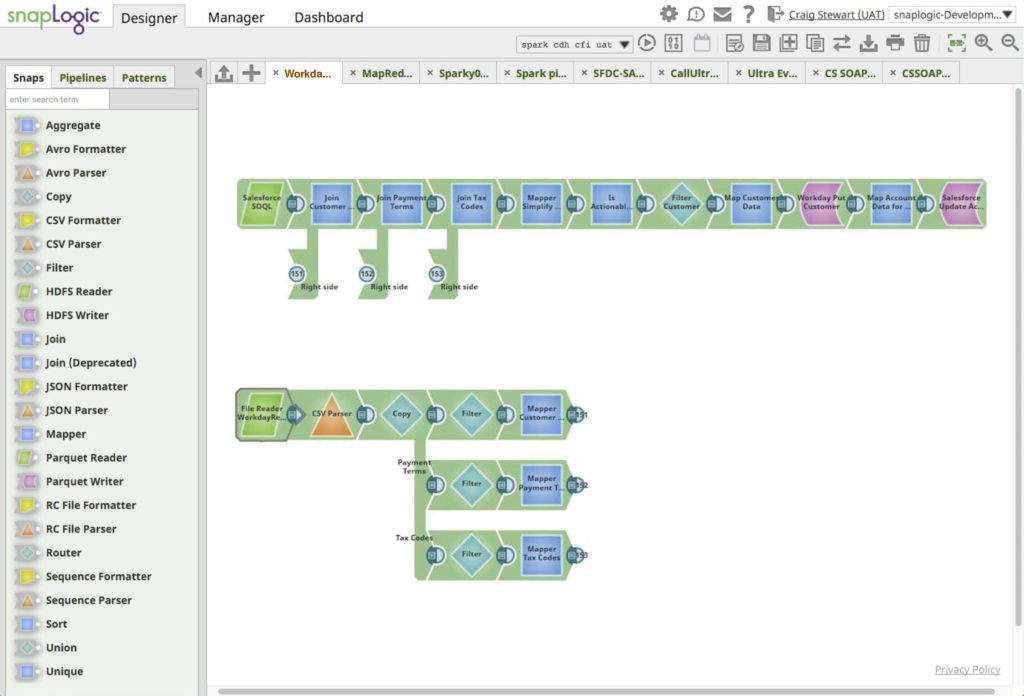1024x696 pixels.
Task: Close the Spark pi... pipeline tab
Action: (x=507, y=72)
